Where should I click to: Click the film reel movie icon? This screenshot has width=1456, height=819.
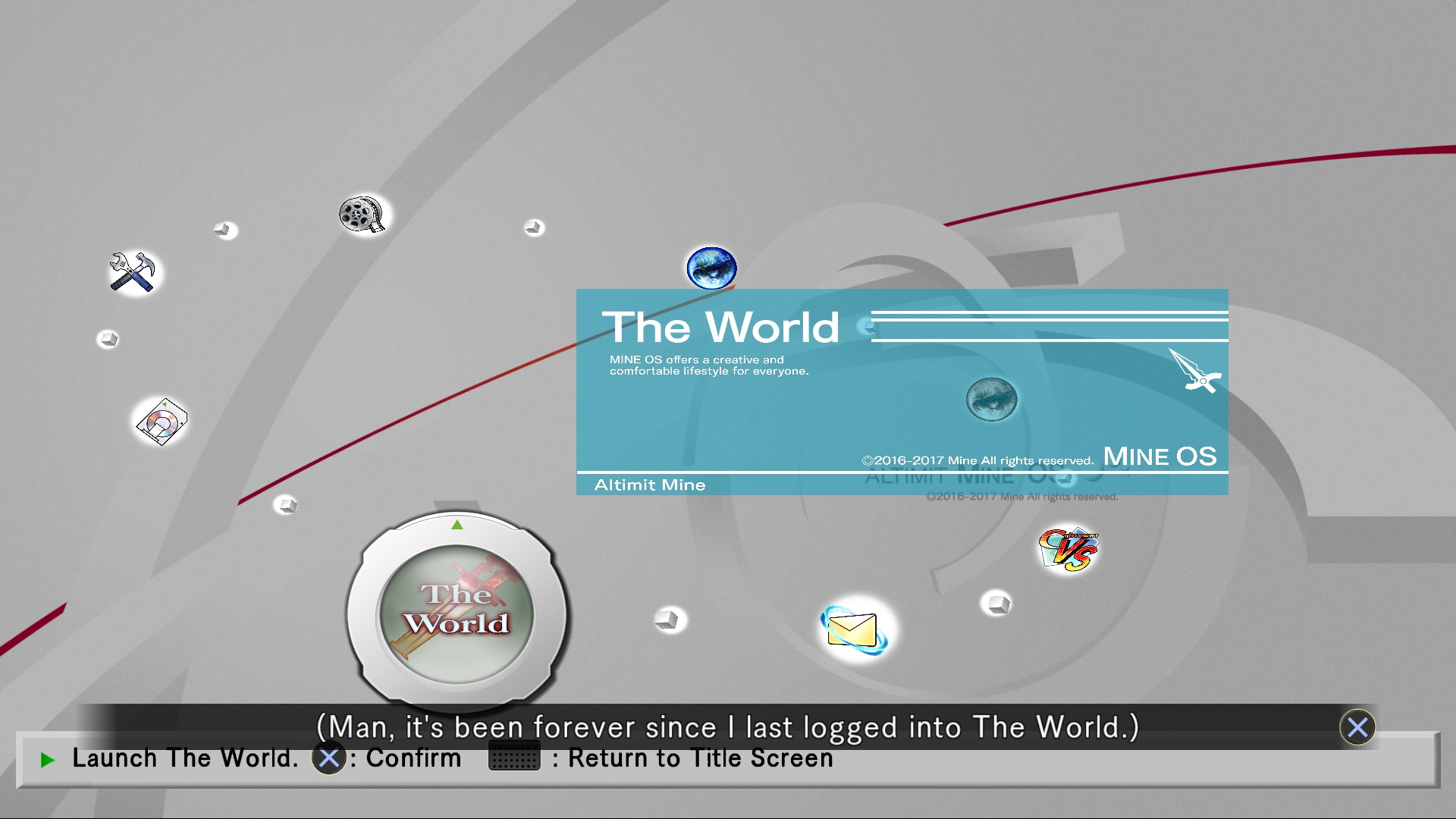tap(362, 215)
